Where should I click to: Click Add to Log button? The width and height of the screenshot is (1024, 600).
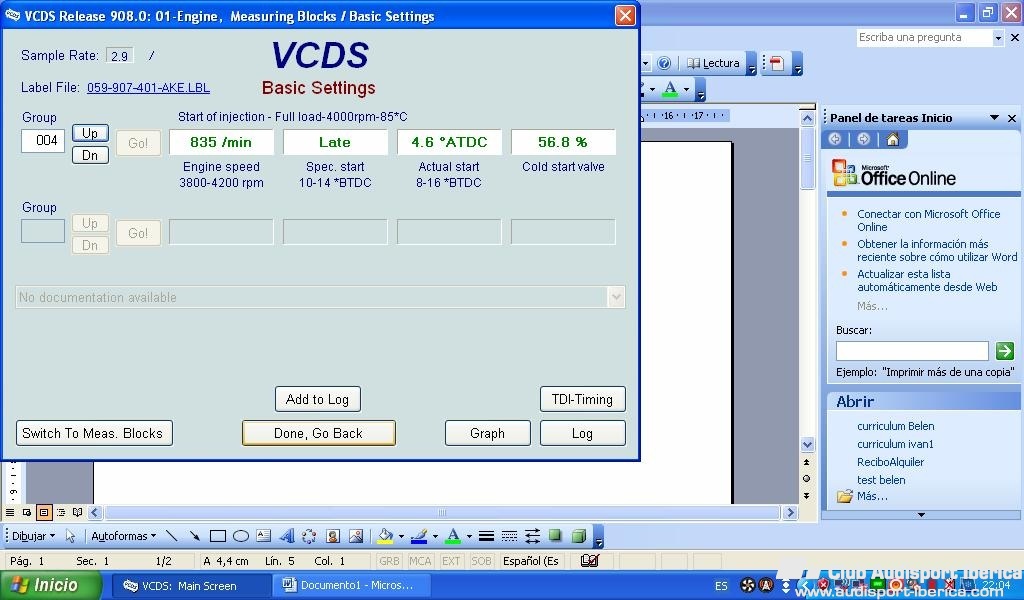[x=317, y=400]
